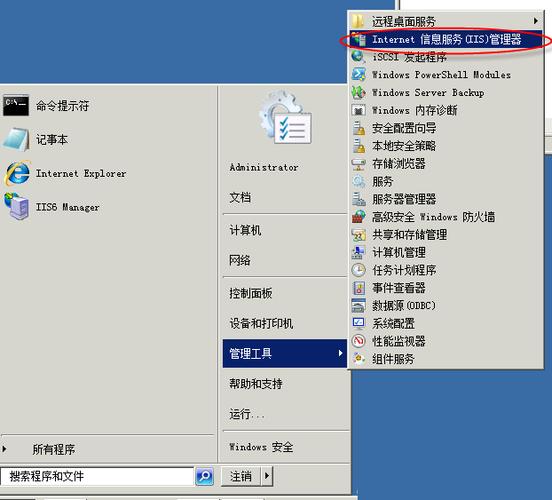Select 网络 in the Start menu
552x500 pixels.
pyautogui.click(x=240, y=261)
